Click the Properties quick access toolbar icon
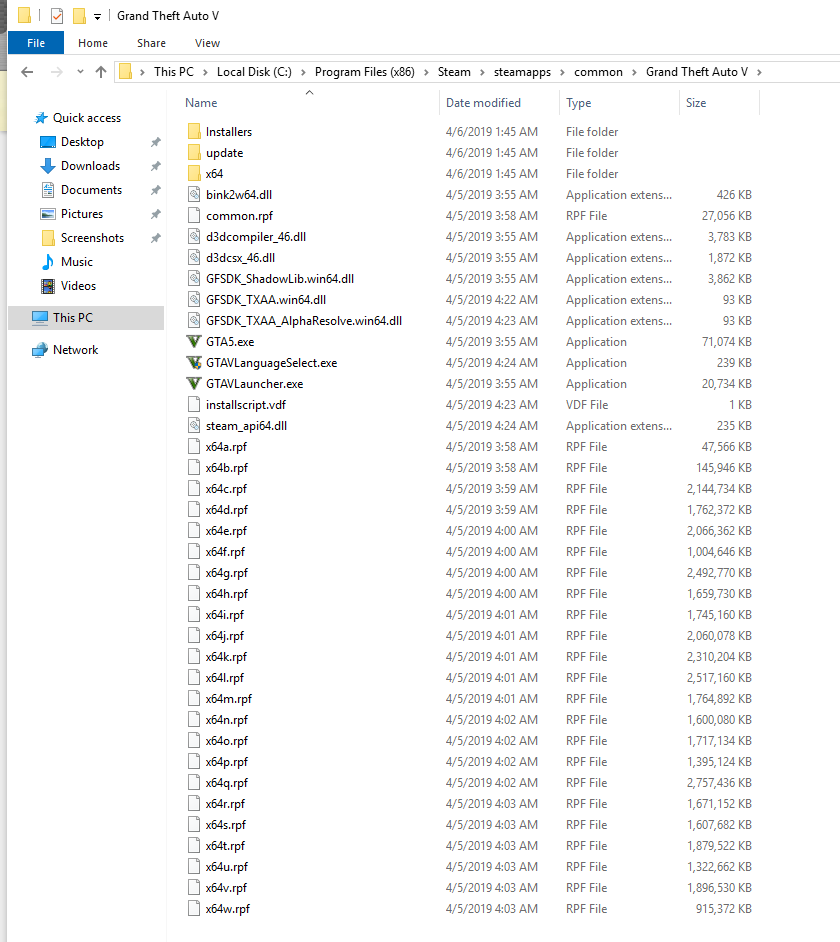The image size is (840, 942). tap(56, 16)
